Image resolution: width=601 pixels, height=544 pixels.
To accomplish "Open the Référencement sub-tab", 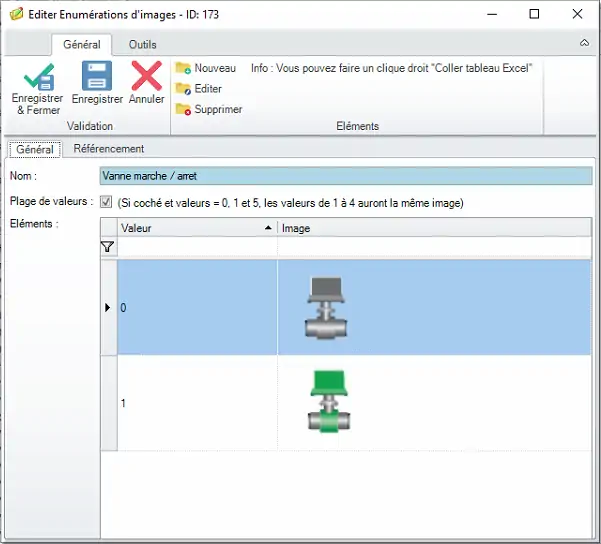I will [x=109, y=149].
